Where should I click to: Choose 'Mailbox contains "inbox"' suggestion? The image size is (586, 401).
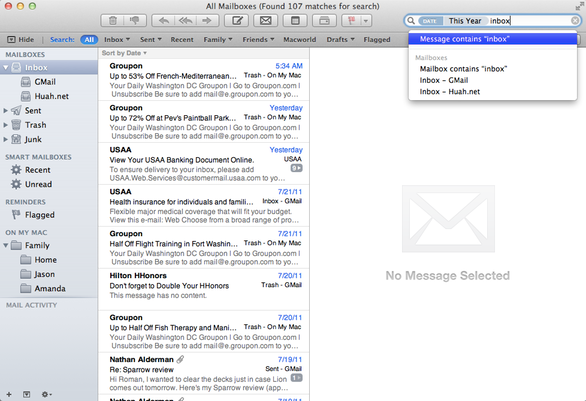493,69
